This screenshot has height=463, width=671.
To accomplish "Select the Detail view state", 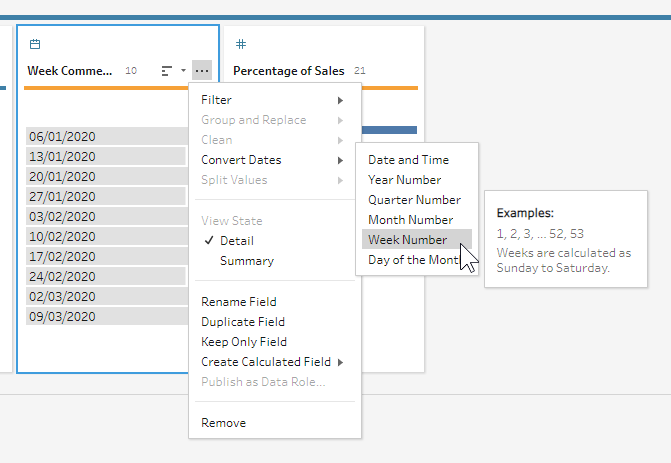I will tap(237, 241).
